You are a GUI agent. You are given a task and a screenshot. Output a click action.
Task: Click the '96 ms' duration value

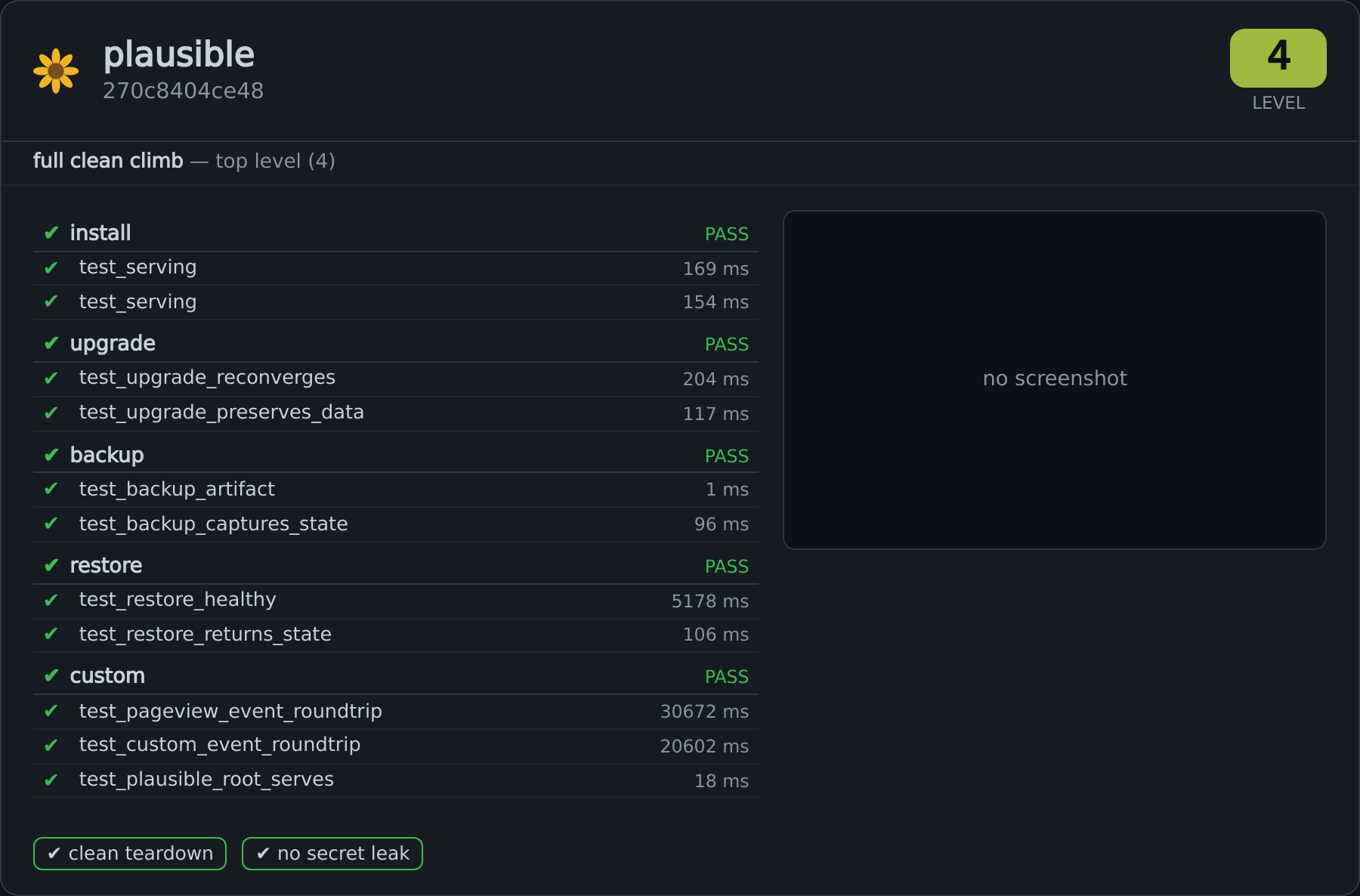coord(722,524)
